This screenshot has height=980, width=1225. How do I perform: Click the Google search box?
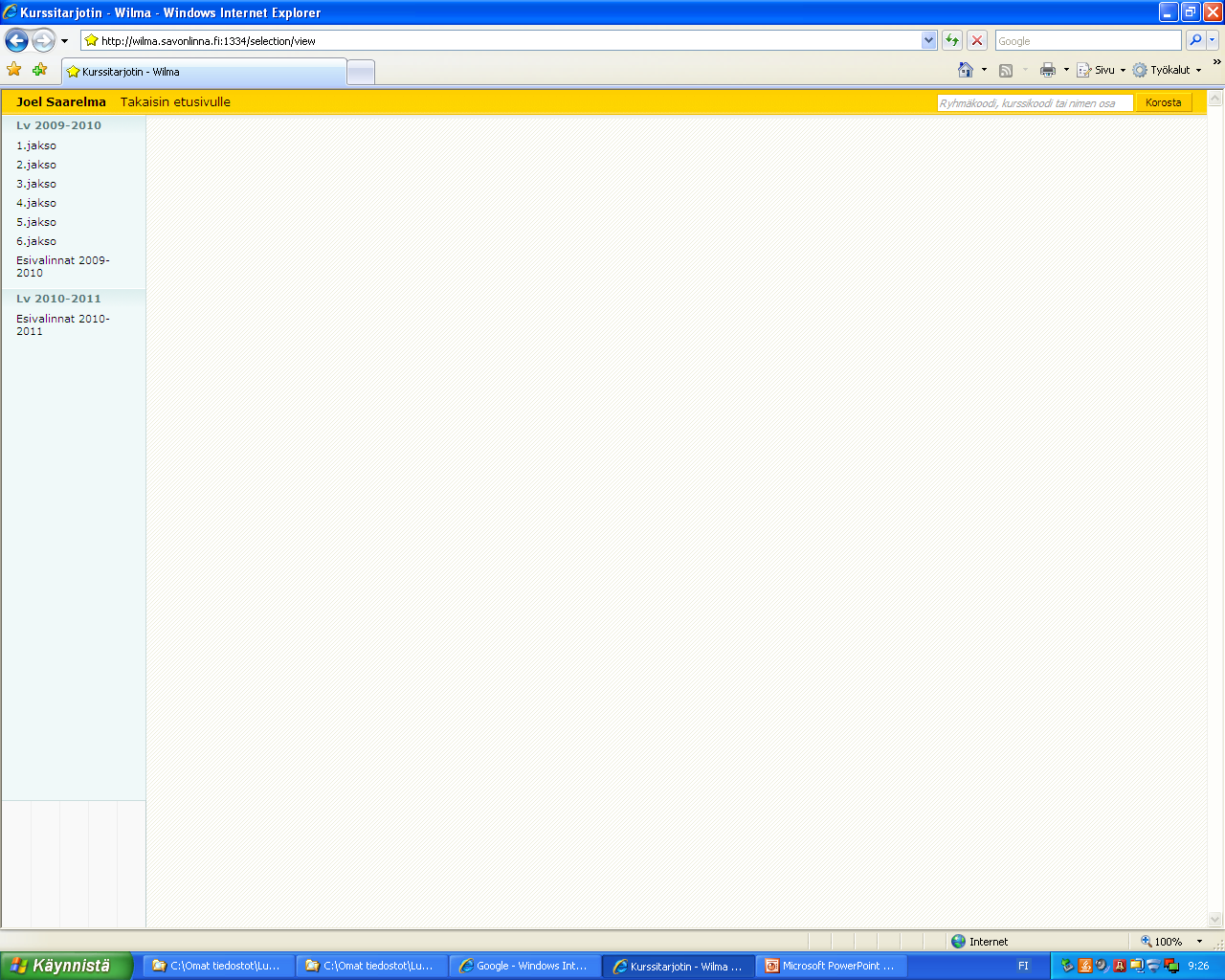pos(1088,40)
